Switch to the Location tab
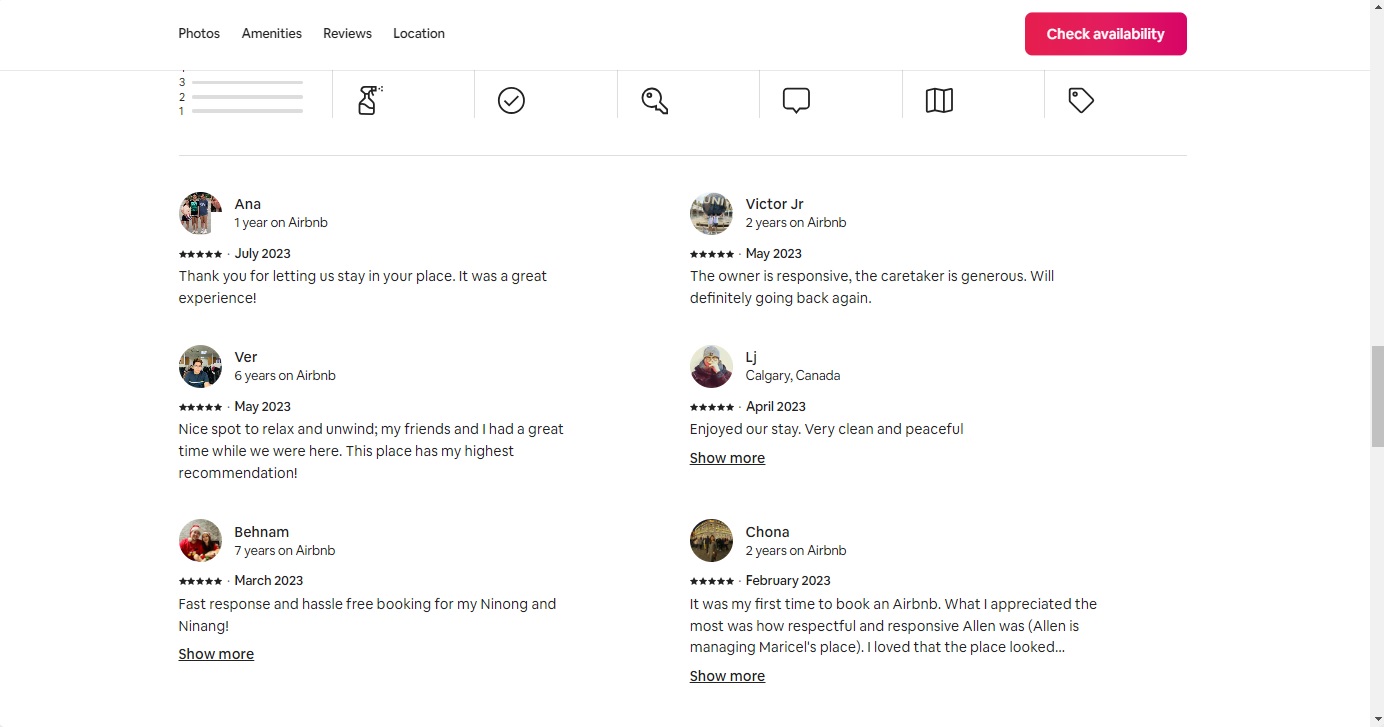Screen dimensions: 1384x727 tap(419, 34)
